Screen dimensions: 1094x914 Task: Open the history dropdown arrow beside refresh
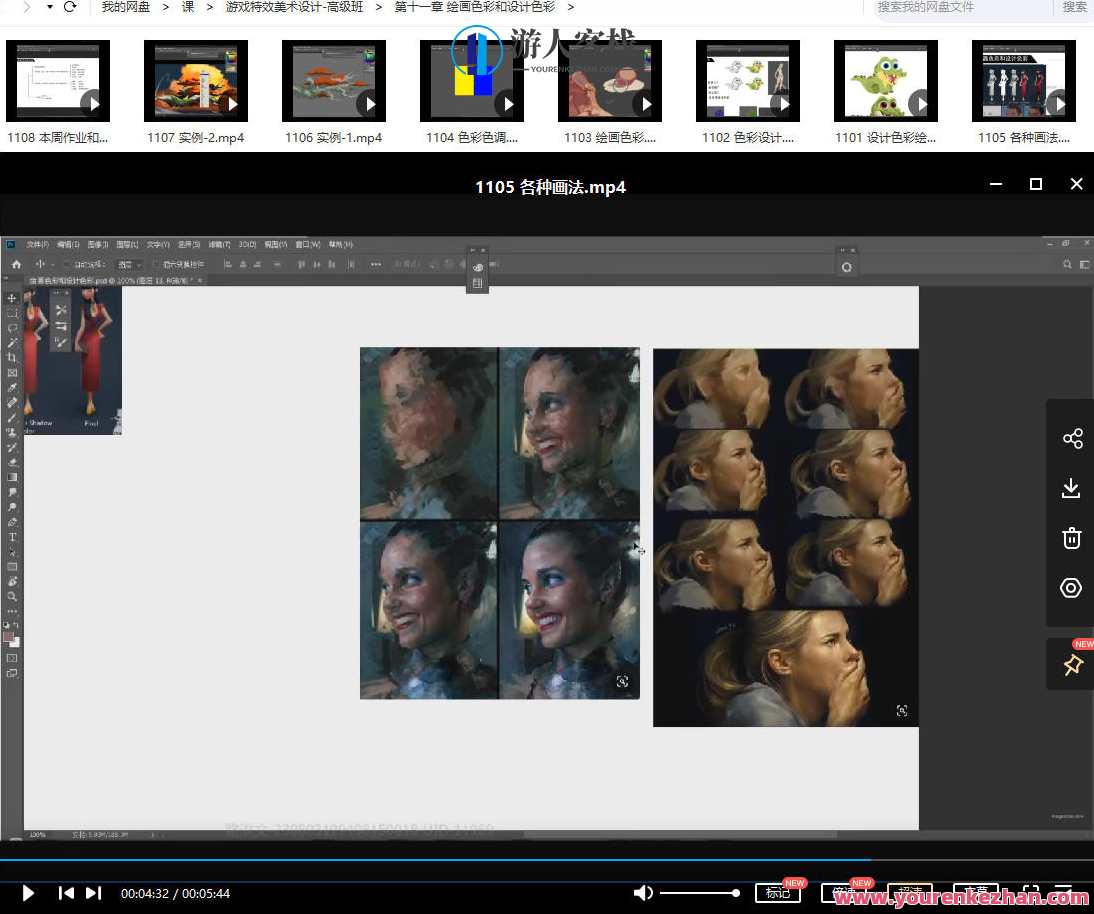pos(50,7)
